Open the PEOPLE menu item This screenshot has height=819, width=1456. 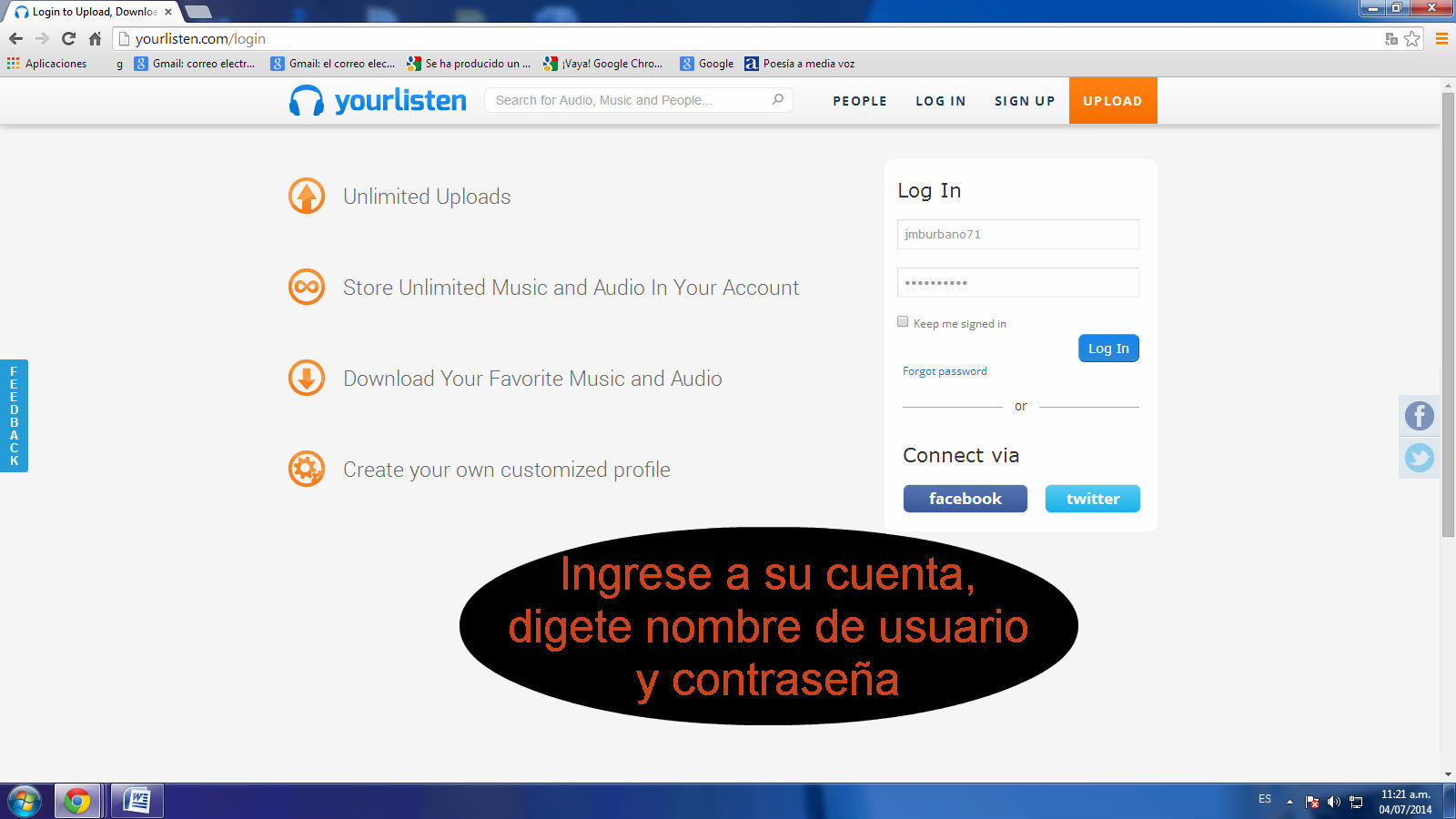click(859, 101)
